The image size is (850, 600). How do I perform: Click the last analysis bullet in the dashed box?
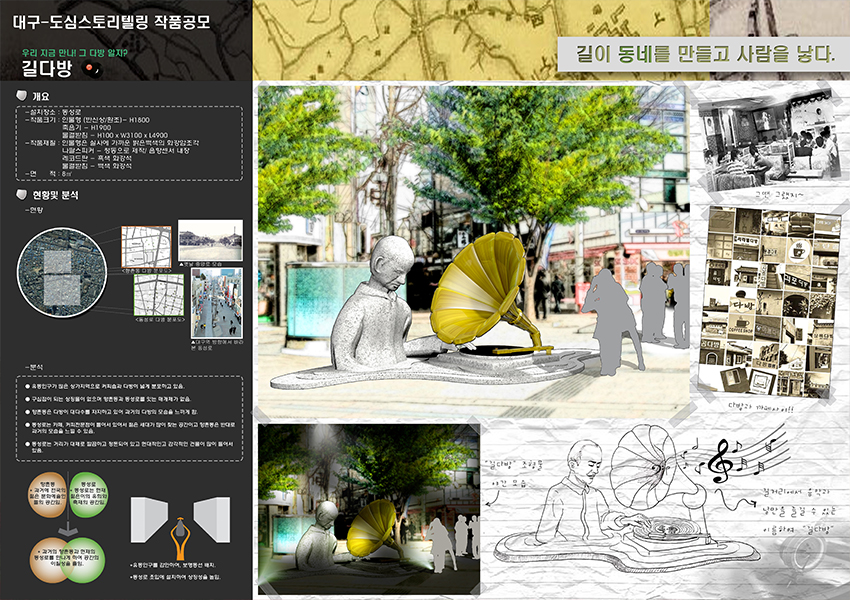(x=129, y=447)
